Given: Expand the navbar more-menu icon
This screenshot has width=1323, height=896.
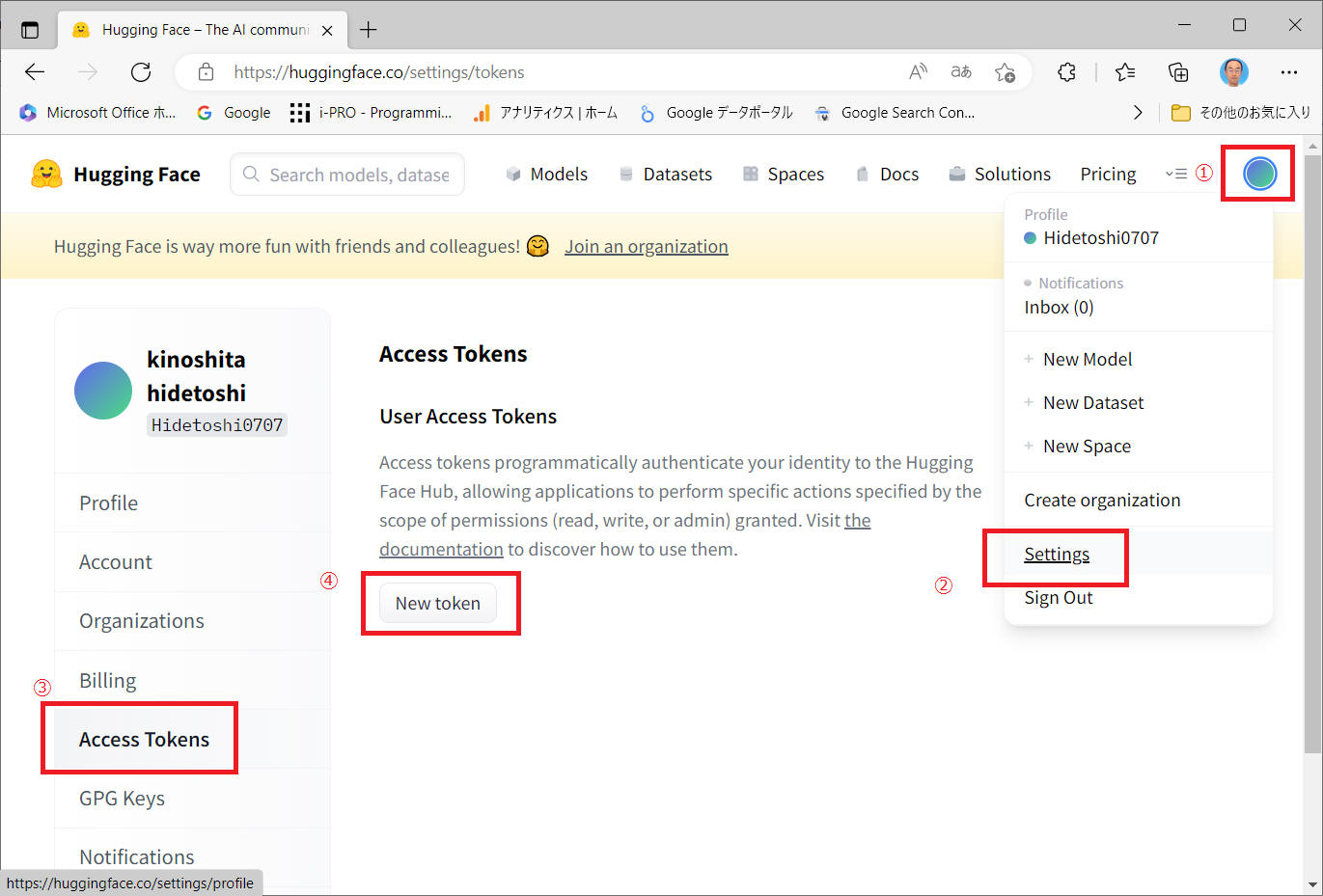Looking at the screenshot, I should click(x=1176, y=175).
